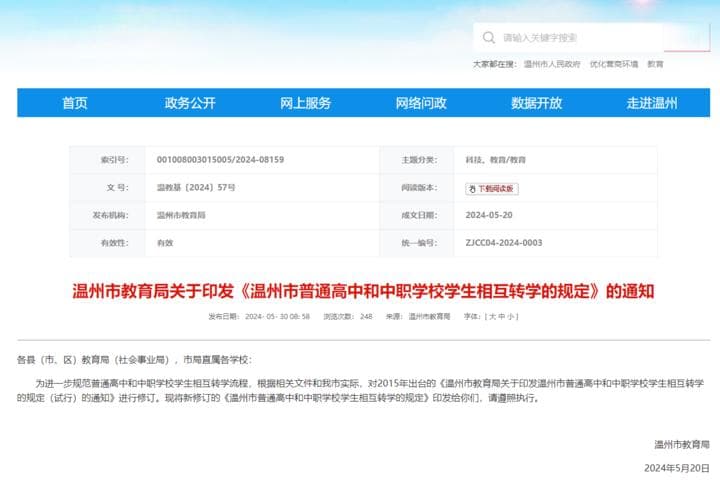Set font size to 中
720x480 pixels.
pos(502,316)
